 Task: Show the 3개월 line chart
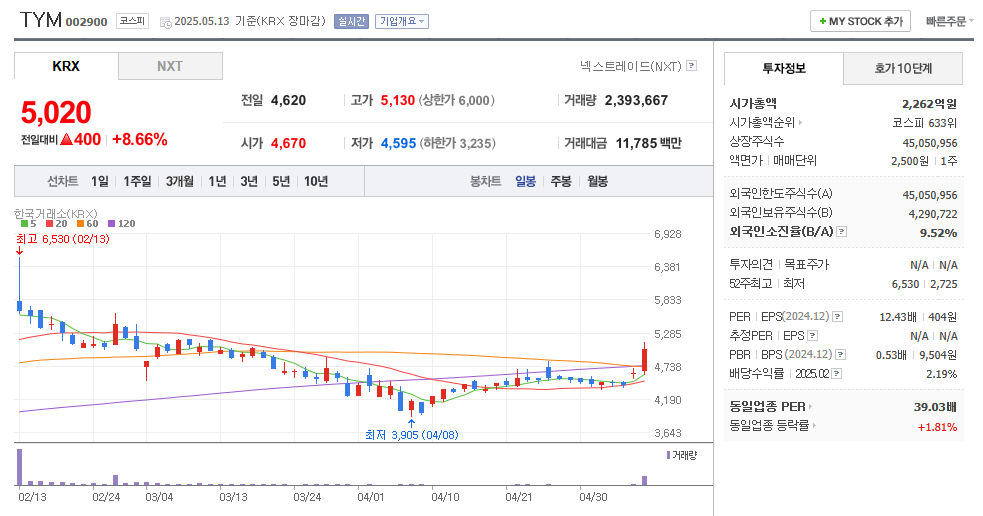point(180,182)
